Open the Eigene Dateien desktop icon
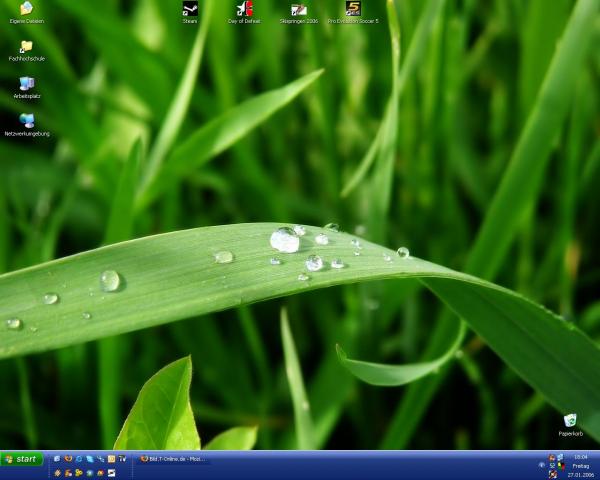600x480 pixels. coord(27,12)
